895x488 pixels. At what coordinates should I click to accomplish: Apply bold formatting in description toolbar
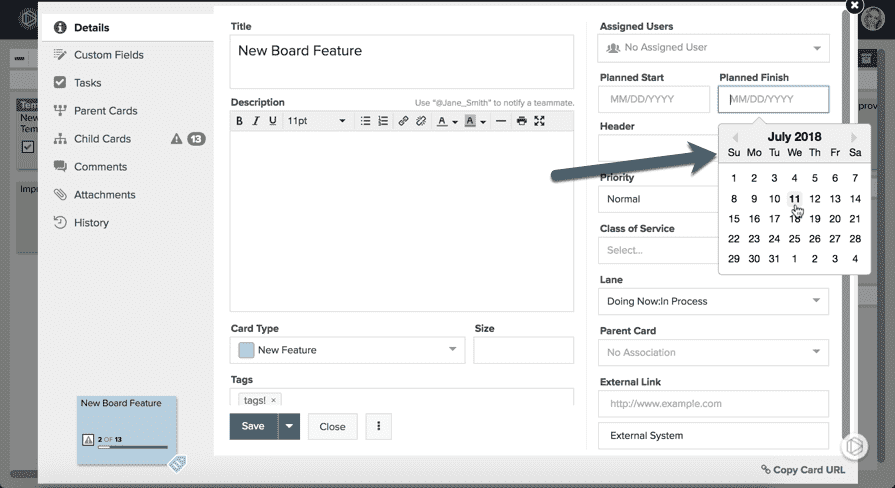(240, 121)
